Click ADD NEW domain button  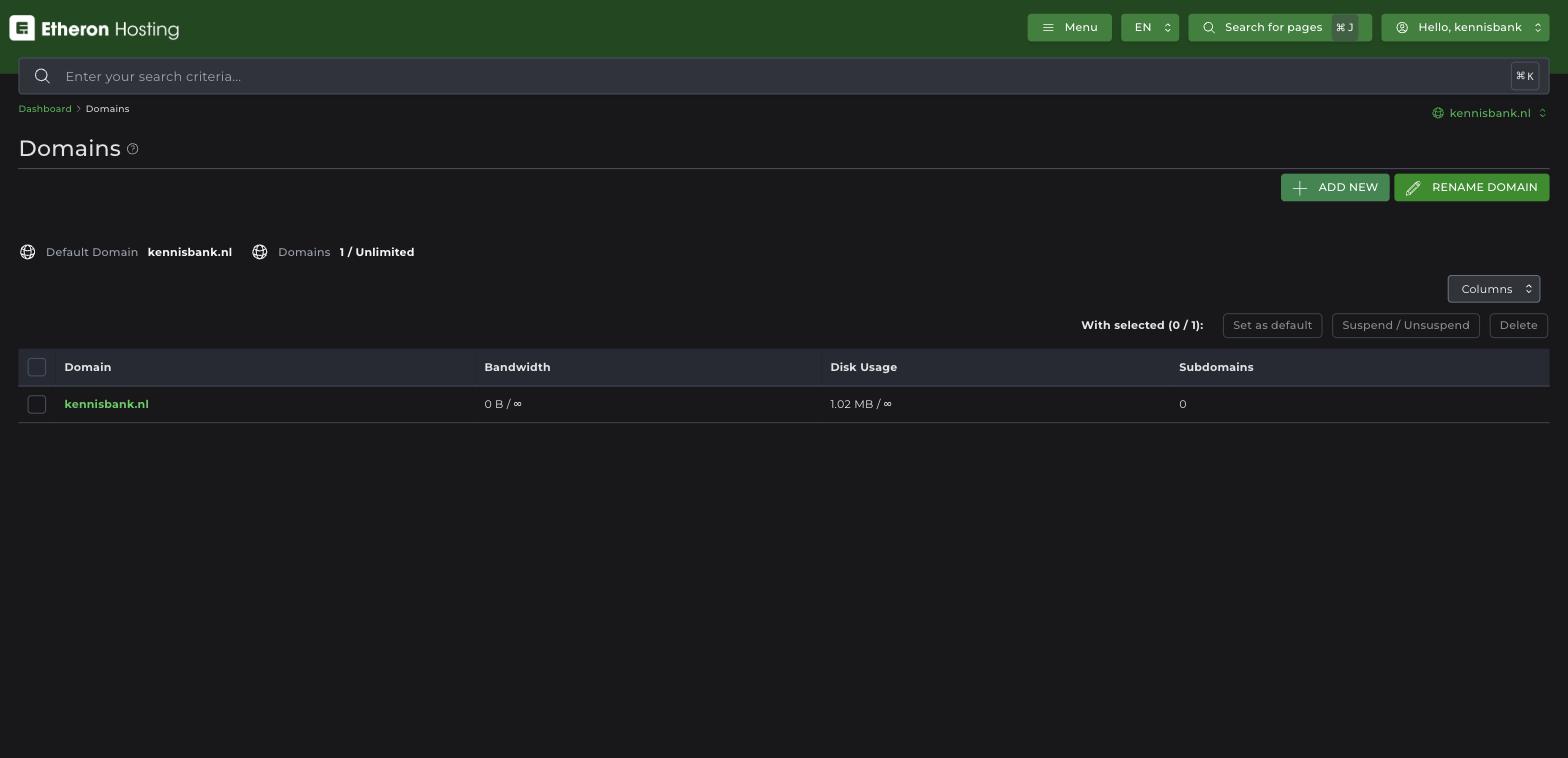tap(1335, 188)
